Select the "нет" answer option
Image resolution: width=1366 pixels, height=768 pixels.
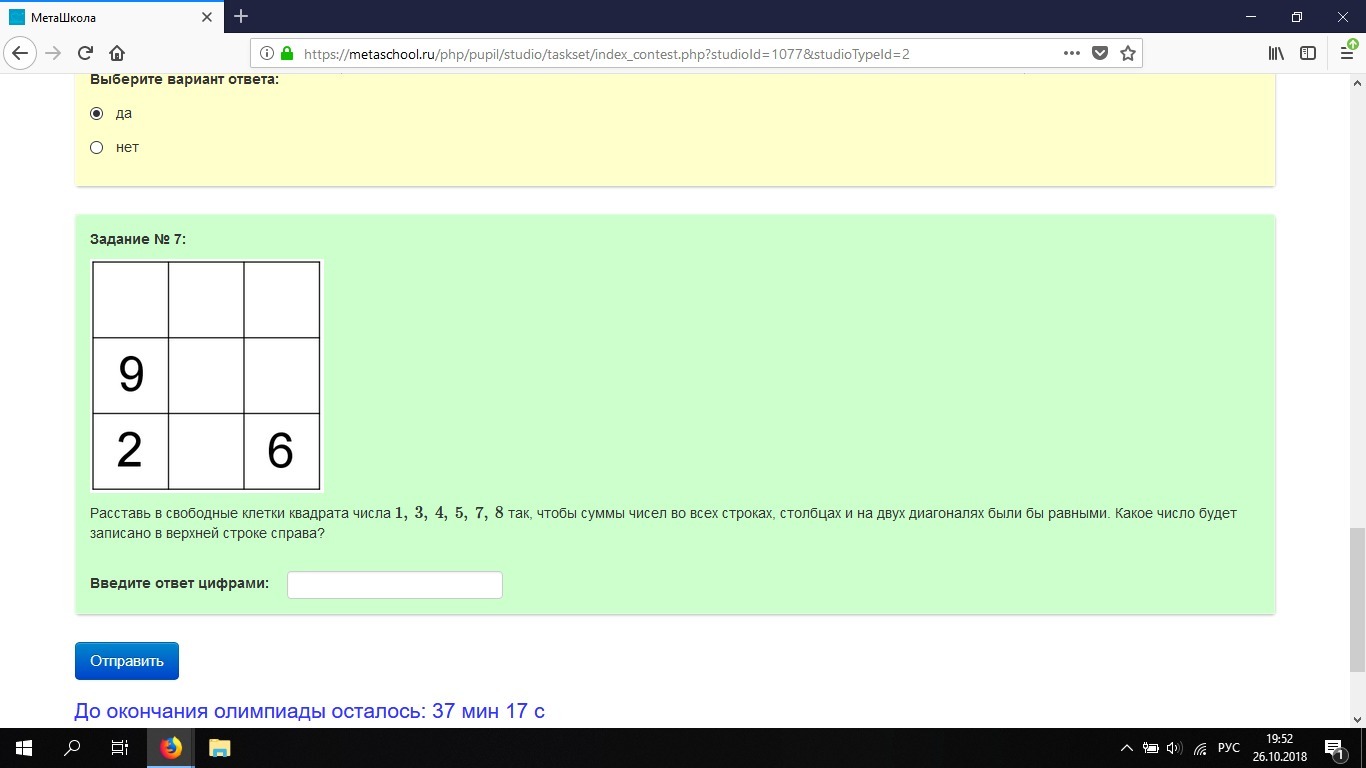click(97, 148)
